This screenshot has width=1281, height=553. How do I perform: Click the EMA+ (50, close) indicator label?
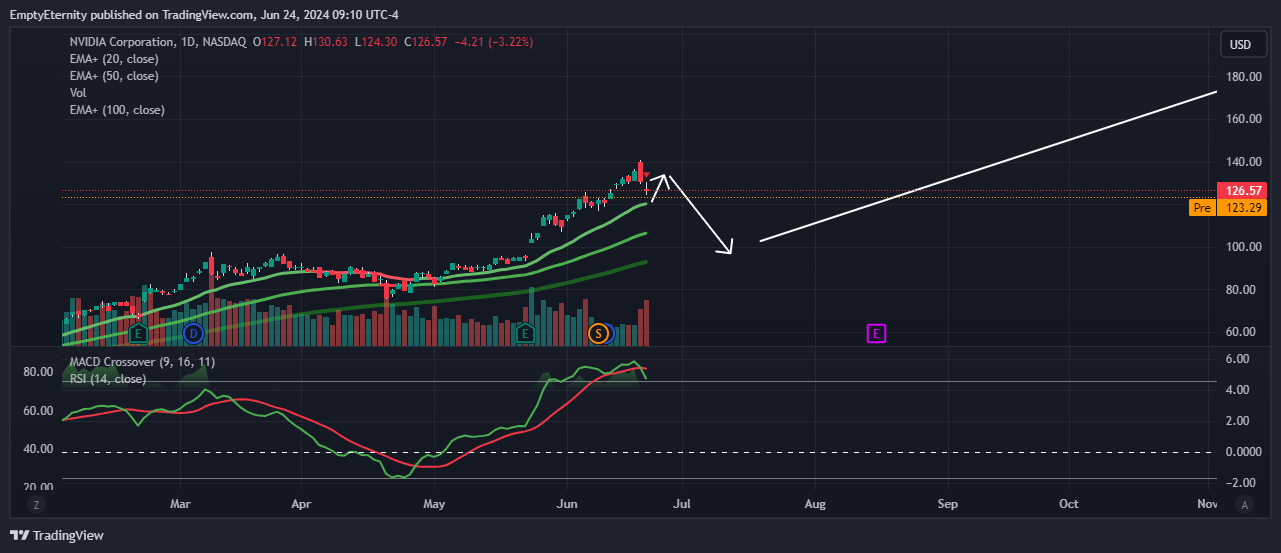[x=114, y=76]
